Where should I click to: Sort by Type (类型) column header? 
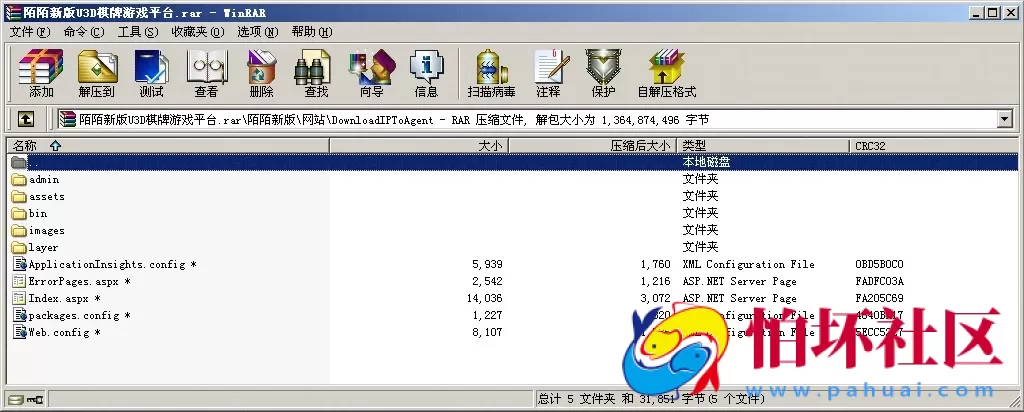763,146
